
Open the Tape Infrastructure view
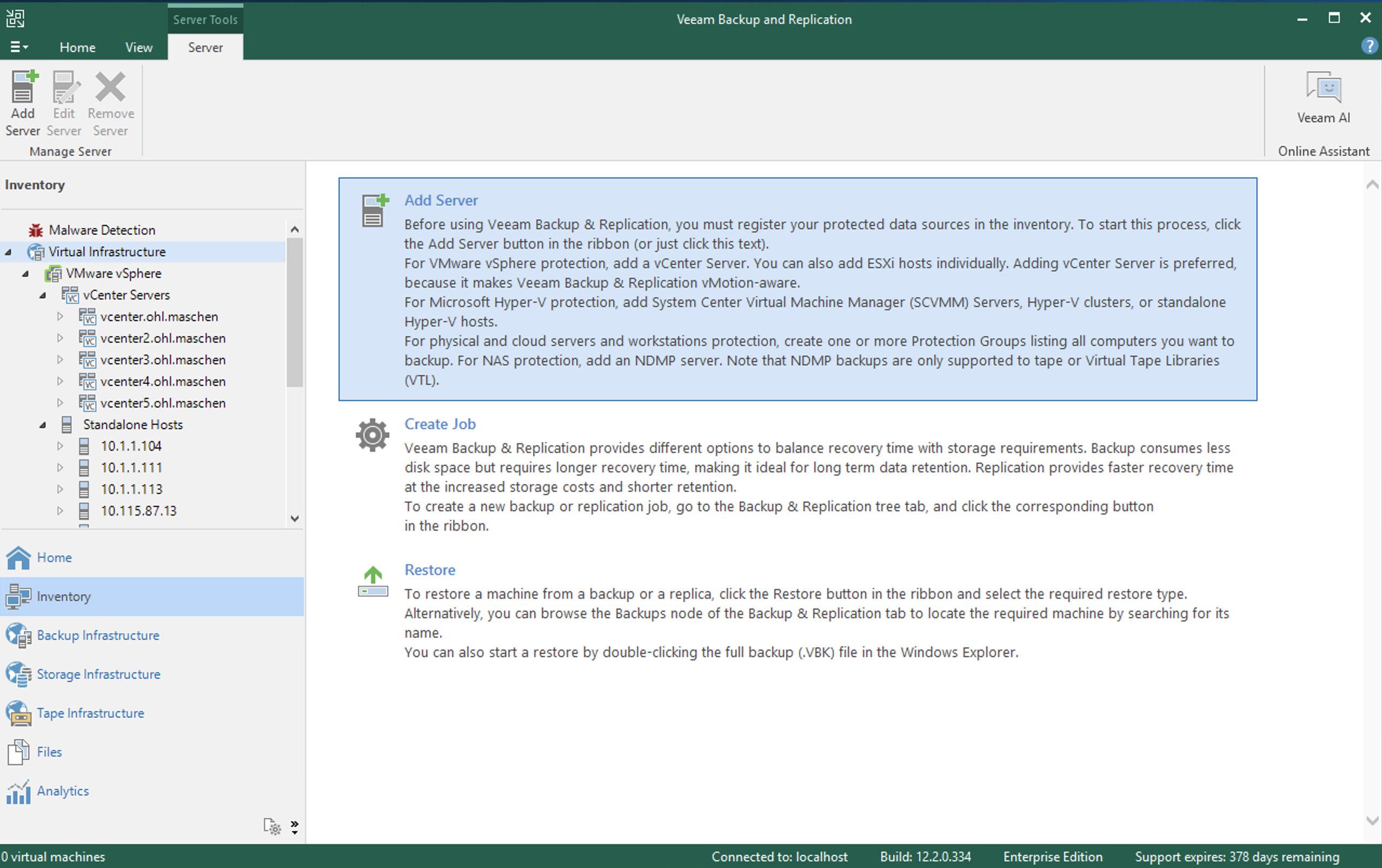pos(90,713)
